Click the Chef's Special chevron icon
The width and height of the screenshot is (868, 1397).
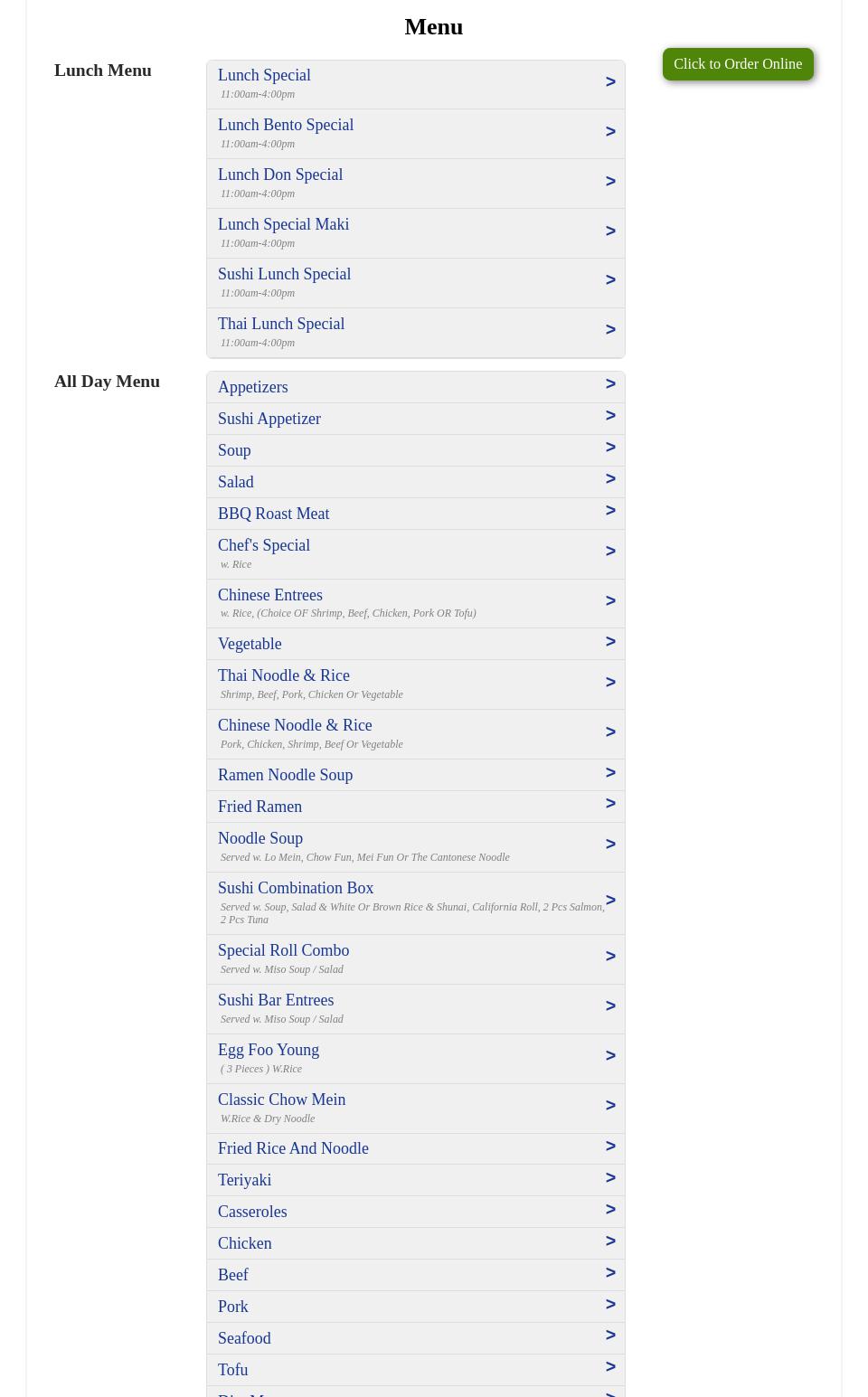tap(610, 552)
